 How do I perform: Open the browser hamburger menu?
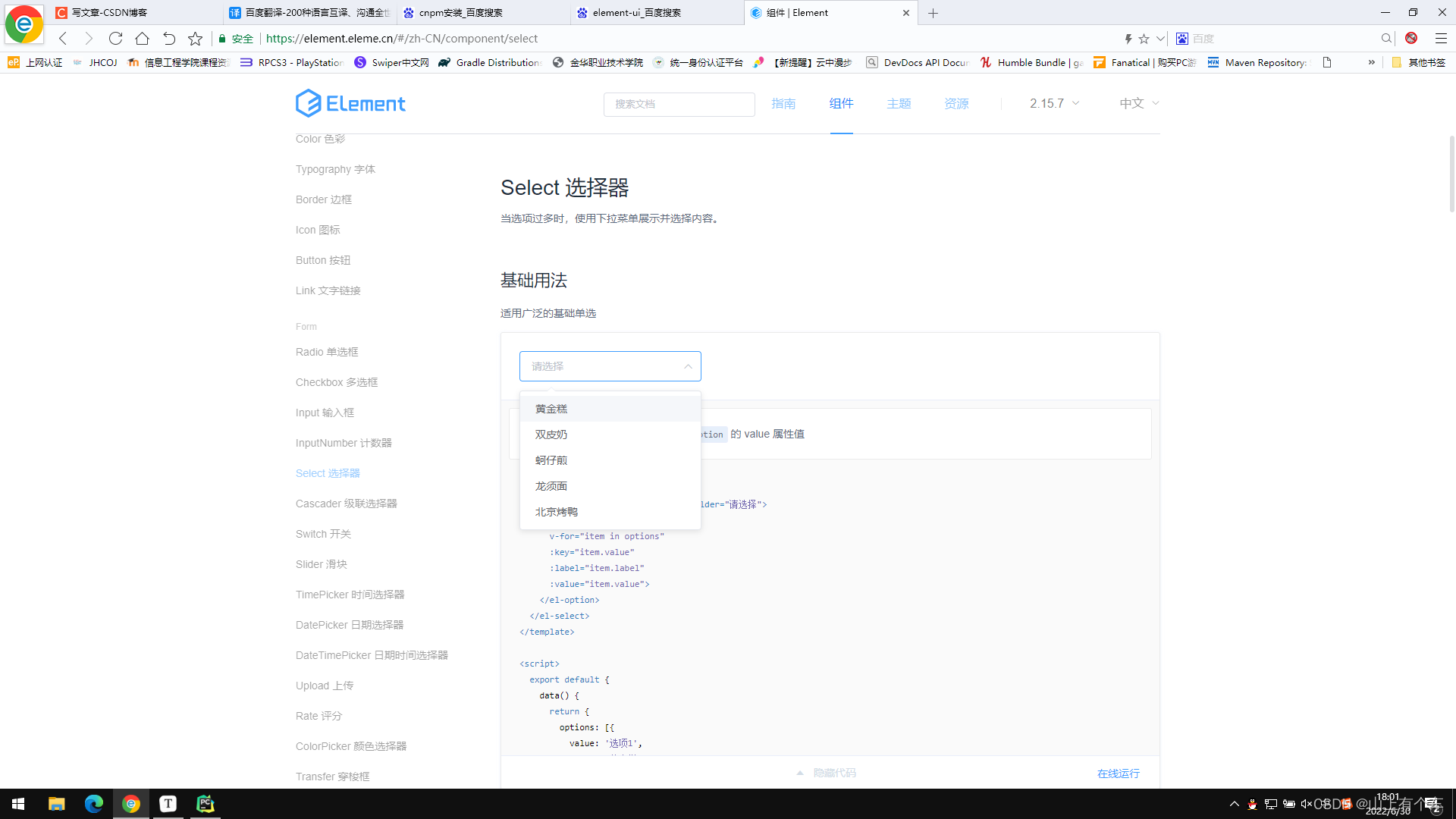click(1441, 39)
